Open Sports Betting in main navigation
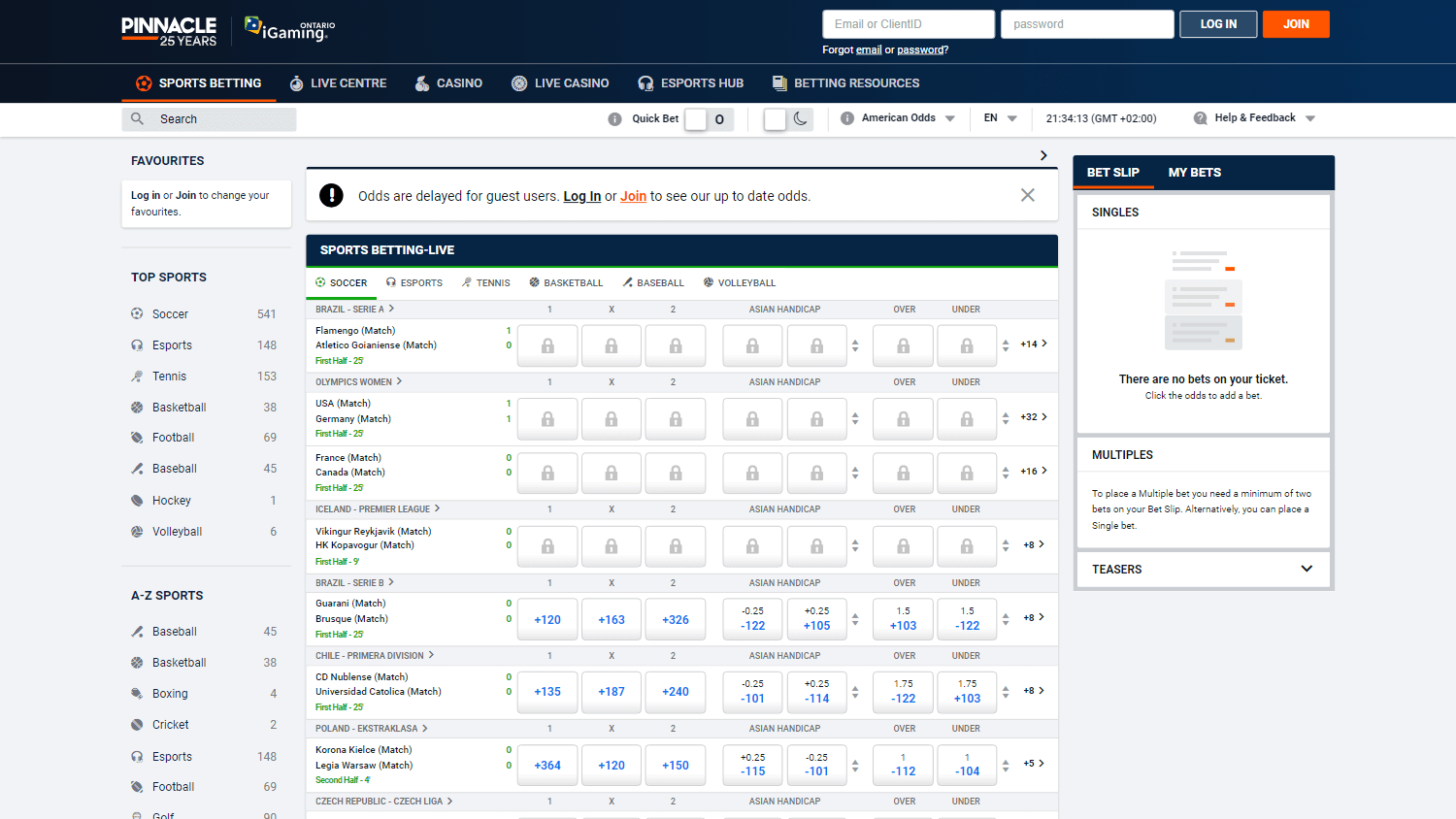This screenshot has height=819, width=1456. pyautogui.click(x=199, y=83)
